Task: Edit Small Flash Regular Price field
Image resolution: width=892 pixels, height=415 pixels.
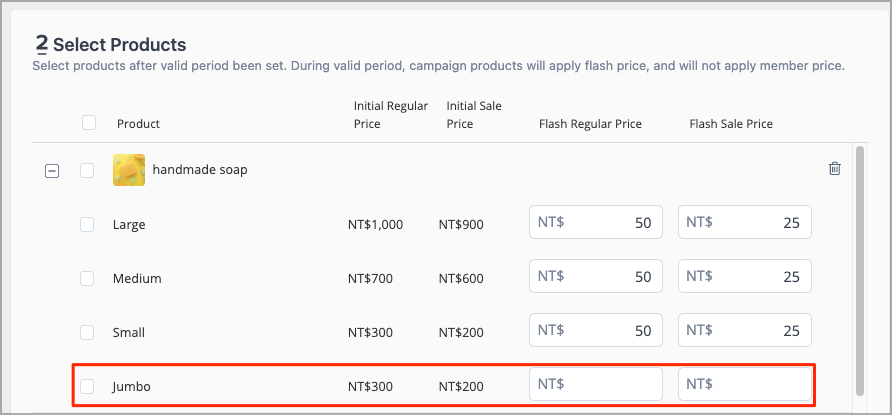Action: (x=596, y=330)
